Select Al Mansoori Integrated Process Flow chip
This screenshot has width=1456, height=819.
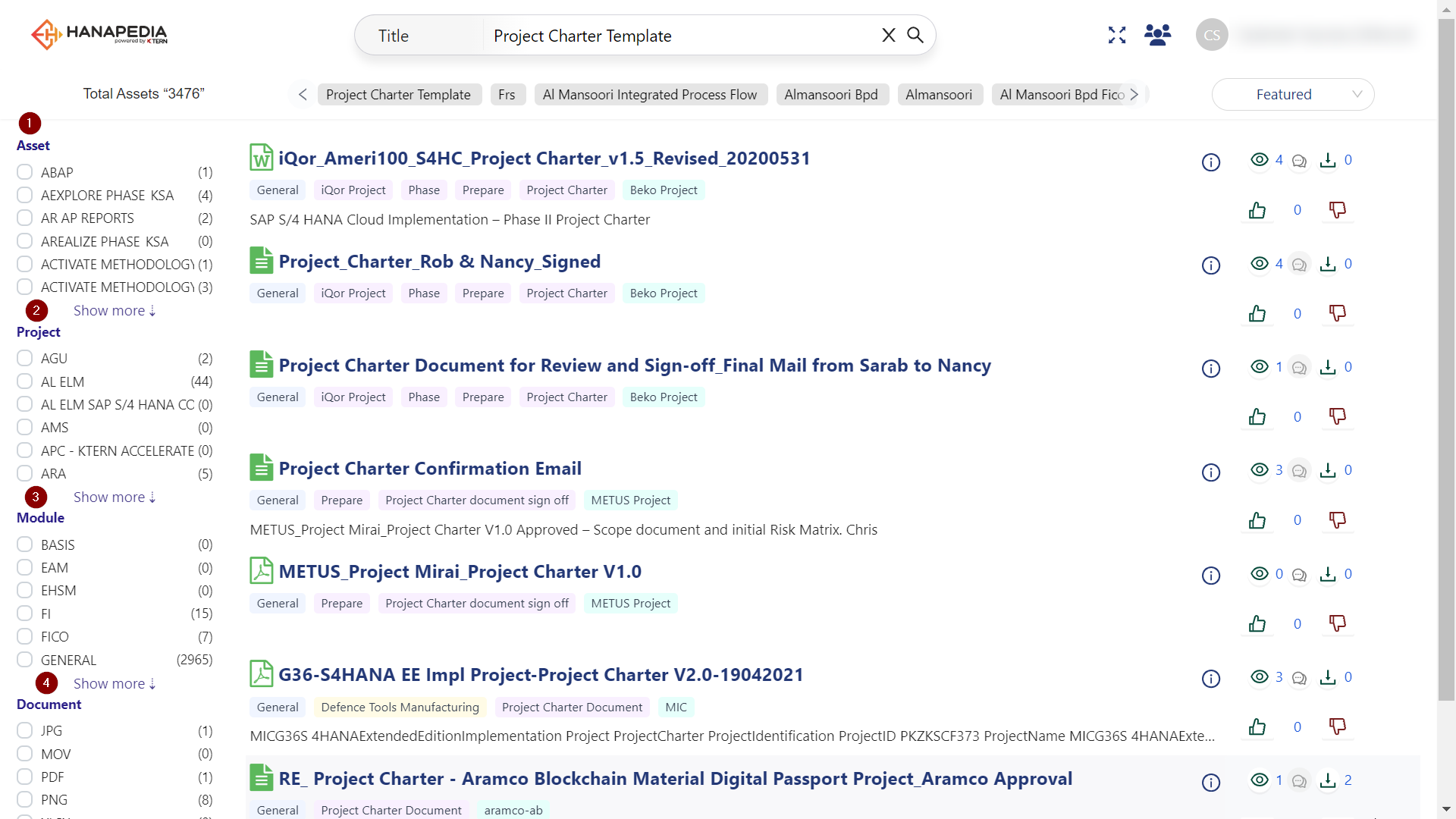point(650,95)
